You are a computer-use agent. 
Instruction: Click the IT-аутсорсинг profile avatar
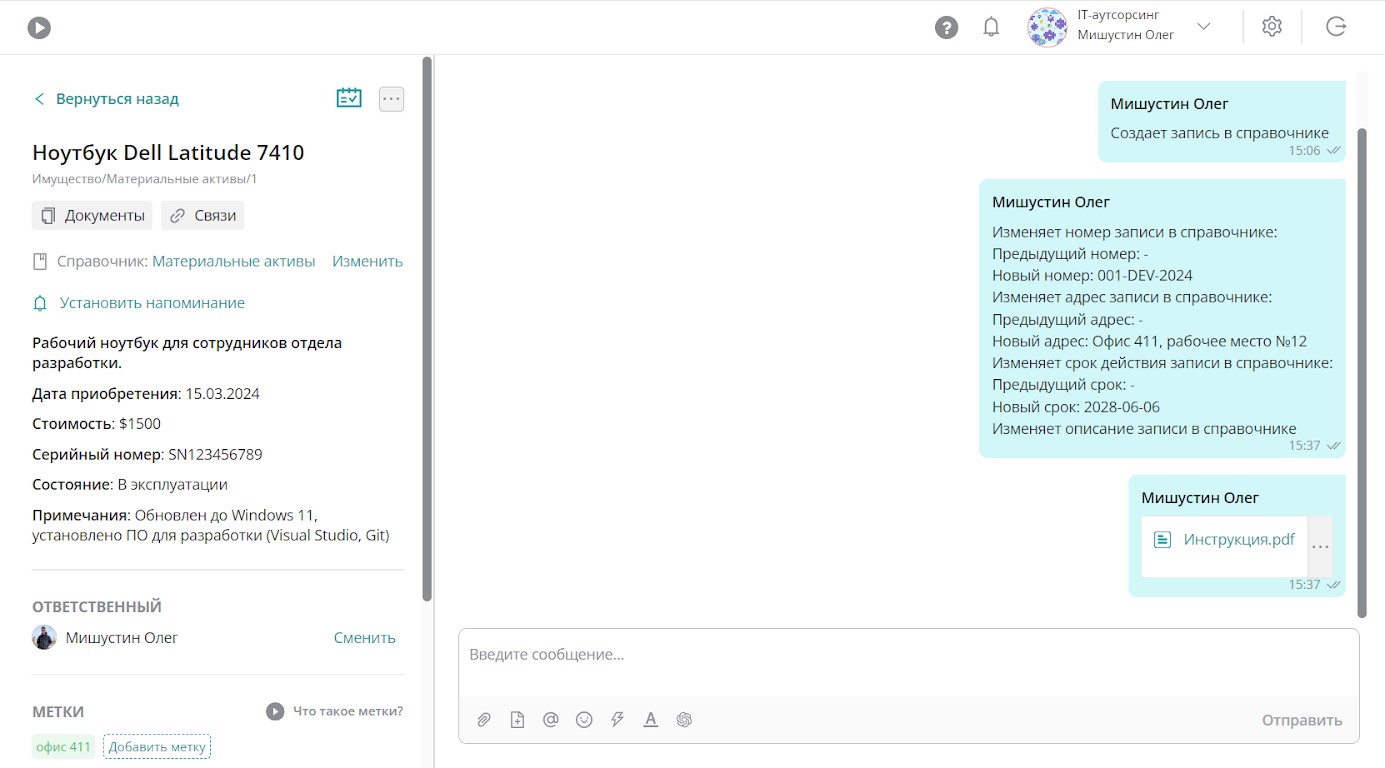point(1047,27)
